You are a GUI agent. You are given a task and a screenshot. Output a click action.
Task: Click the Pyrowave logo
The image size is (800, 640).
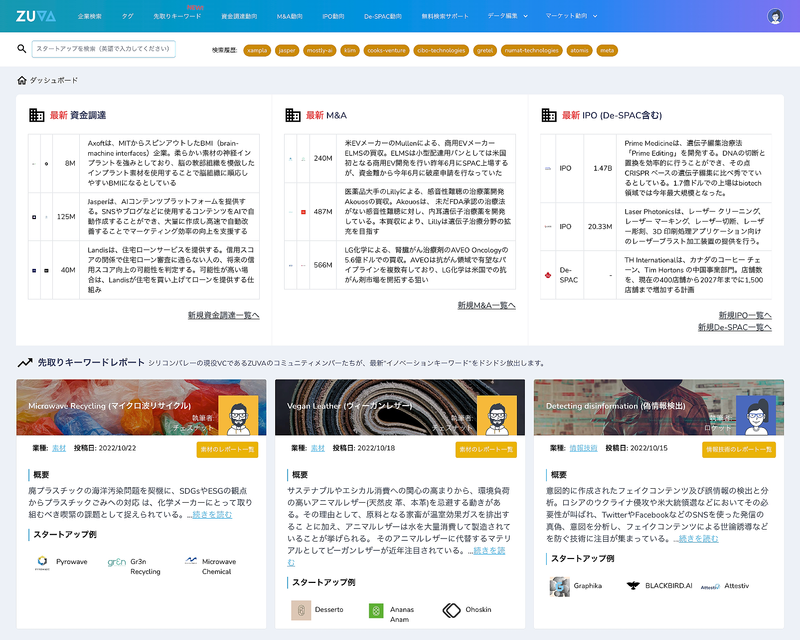[x=42, y=562]
